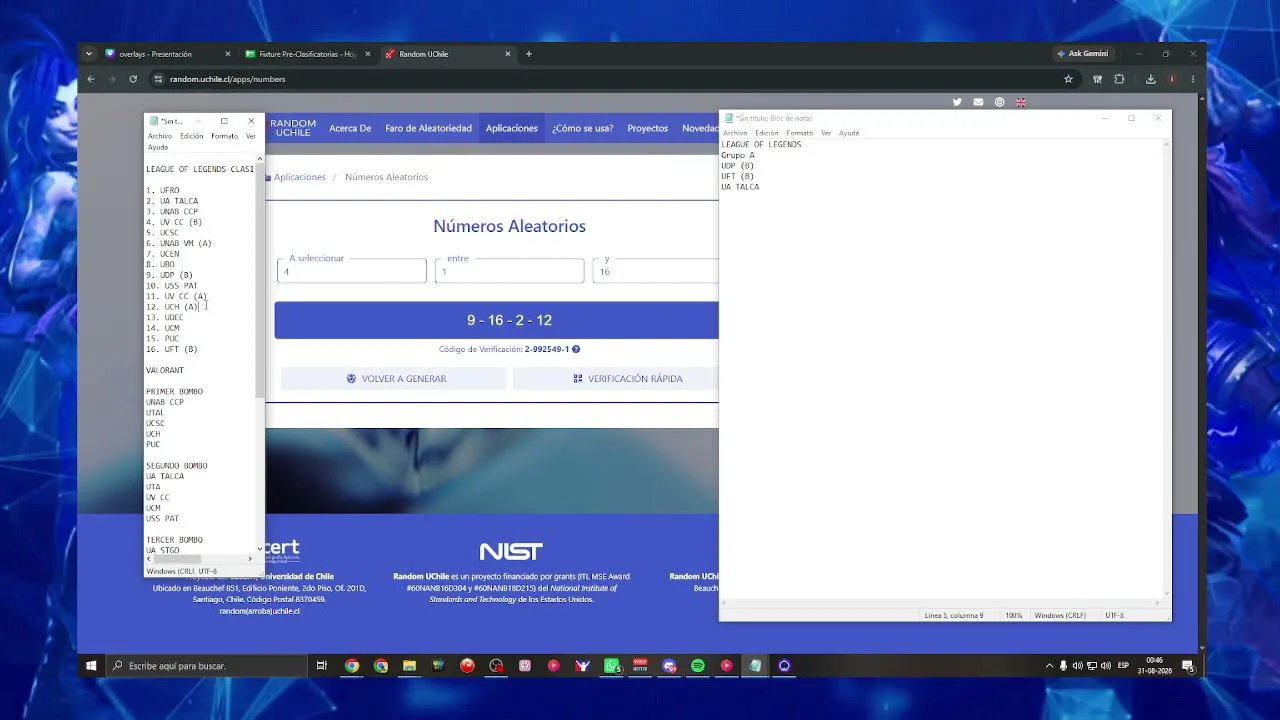Open Formato menu in right Notepad window
Viewport: 1280px width, 720px height.
(x=800, y=133)
